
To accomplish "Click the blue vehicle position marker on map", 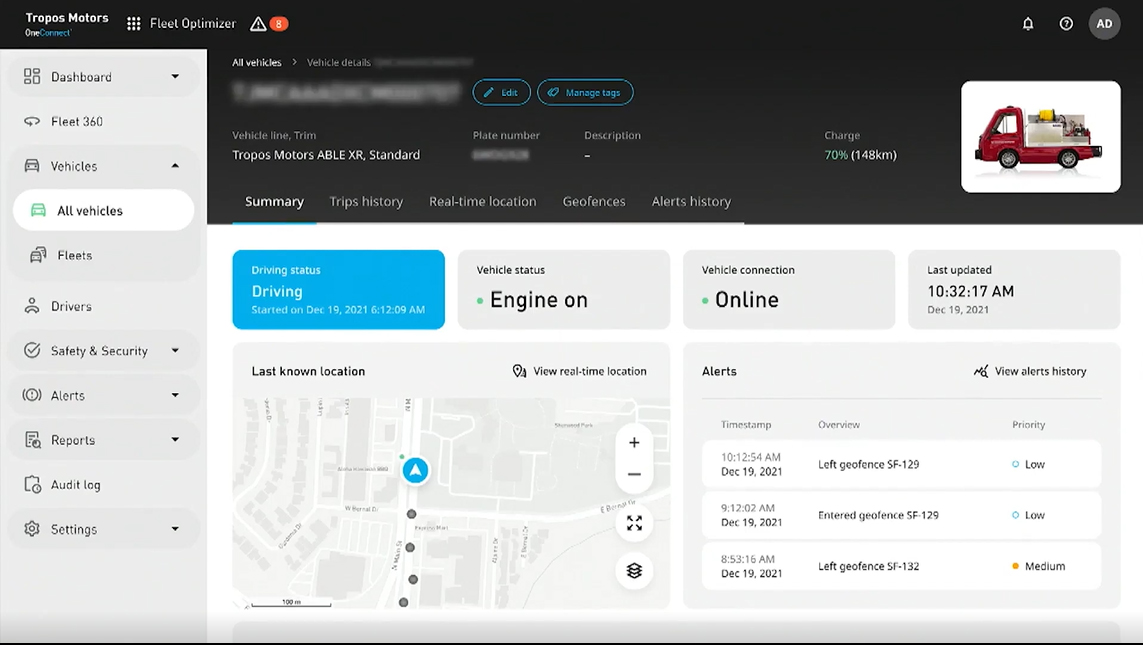I will (416, 471).
